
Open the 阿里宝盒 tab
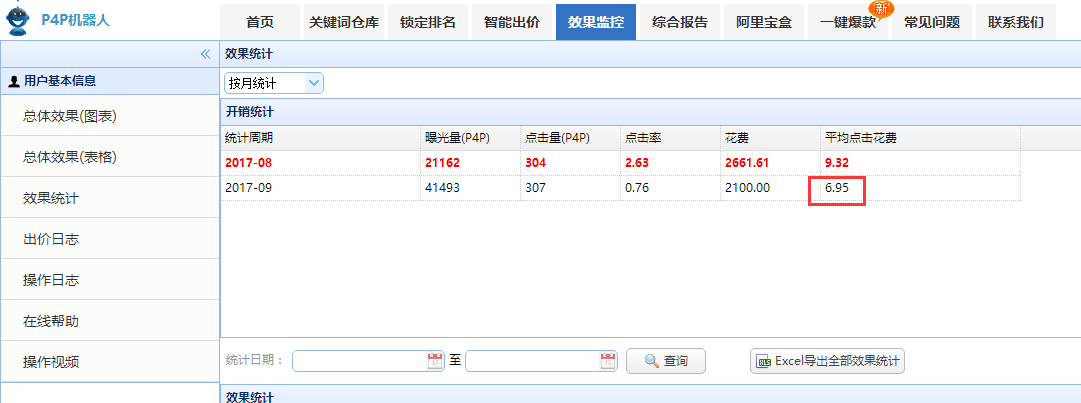[764, 22]
